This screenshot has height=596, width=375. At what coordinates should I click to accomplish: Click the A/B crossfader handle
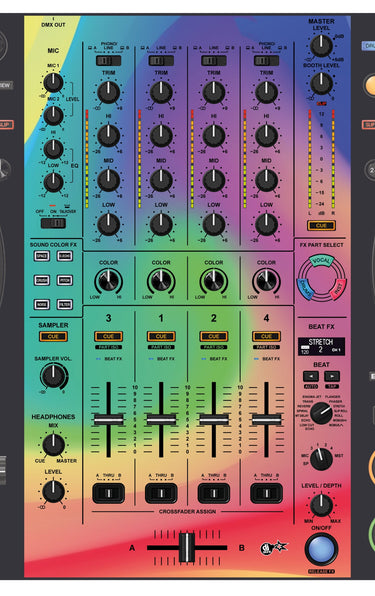click(x=187, y=548)
